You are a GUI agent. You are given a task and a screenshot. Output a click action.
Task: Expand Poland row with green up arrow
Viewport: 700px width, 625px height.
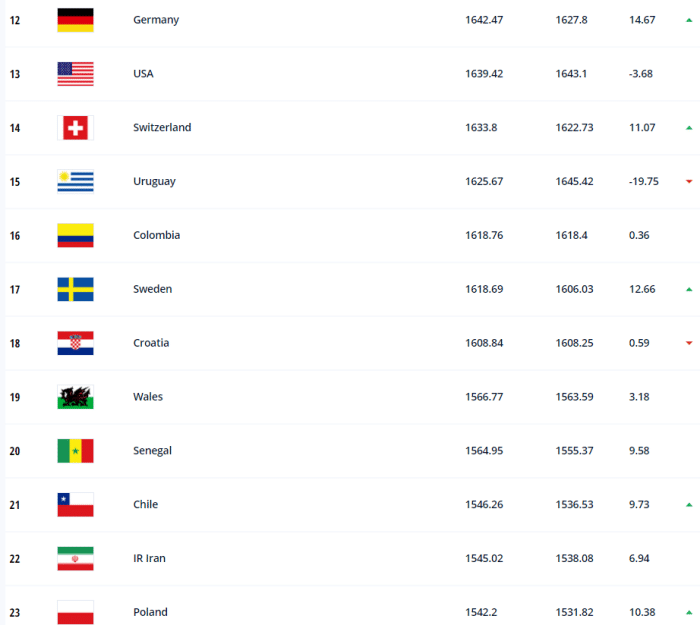(689, 612)
